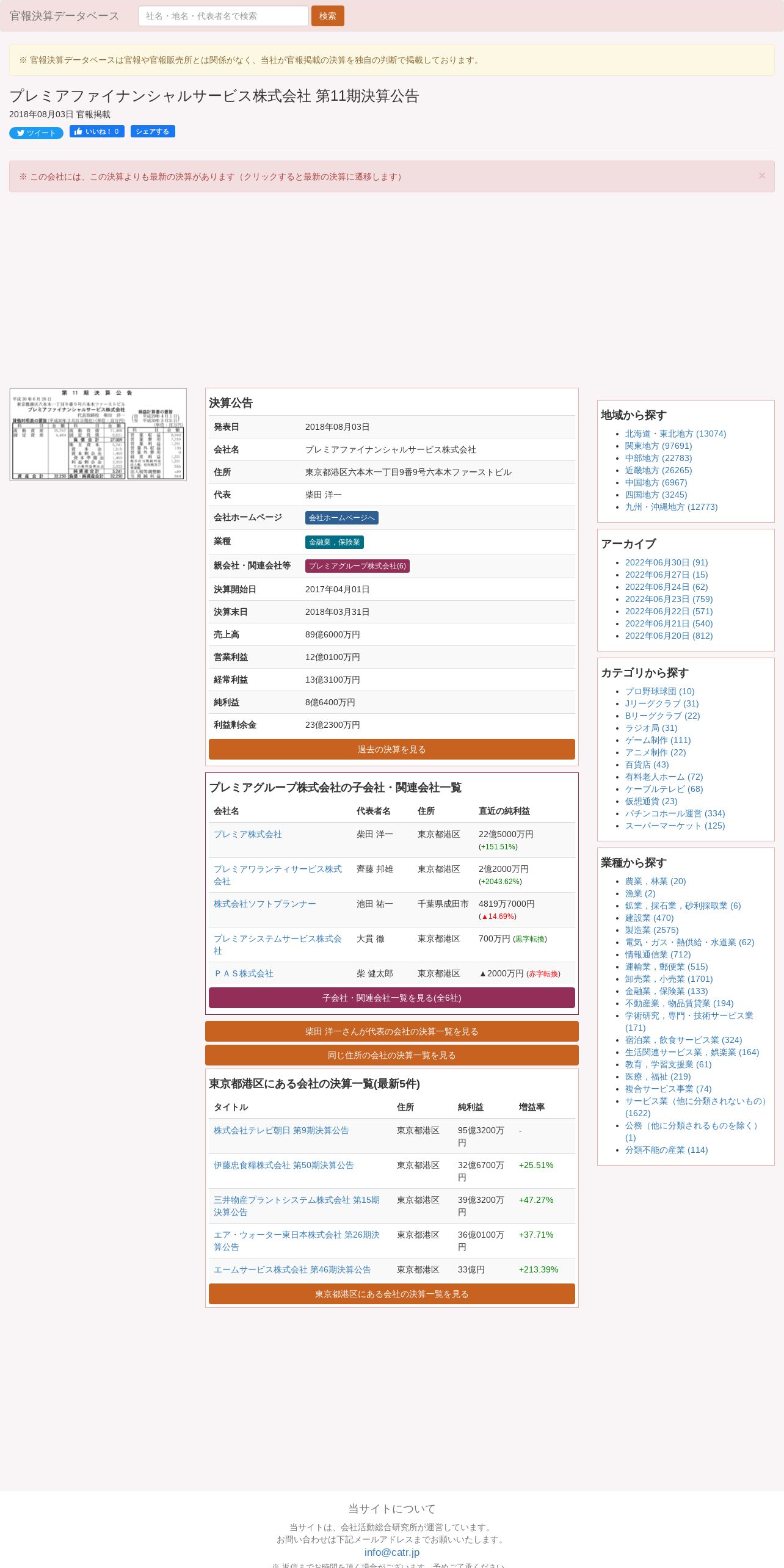
Task: Open プレミア株式会社 subsidiary link
Action: pos(248,834)
